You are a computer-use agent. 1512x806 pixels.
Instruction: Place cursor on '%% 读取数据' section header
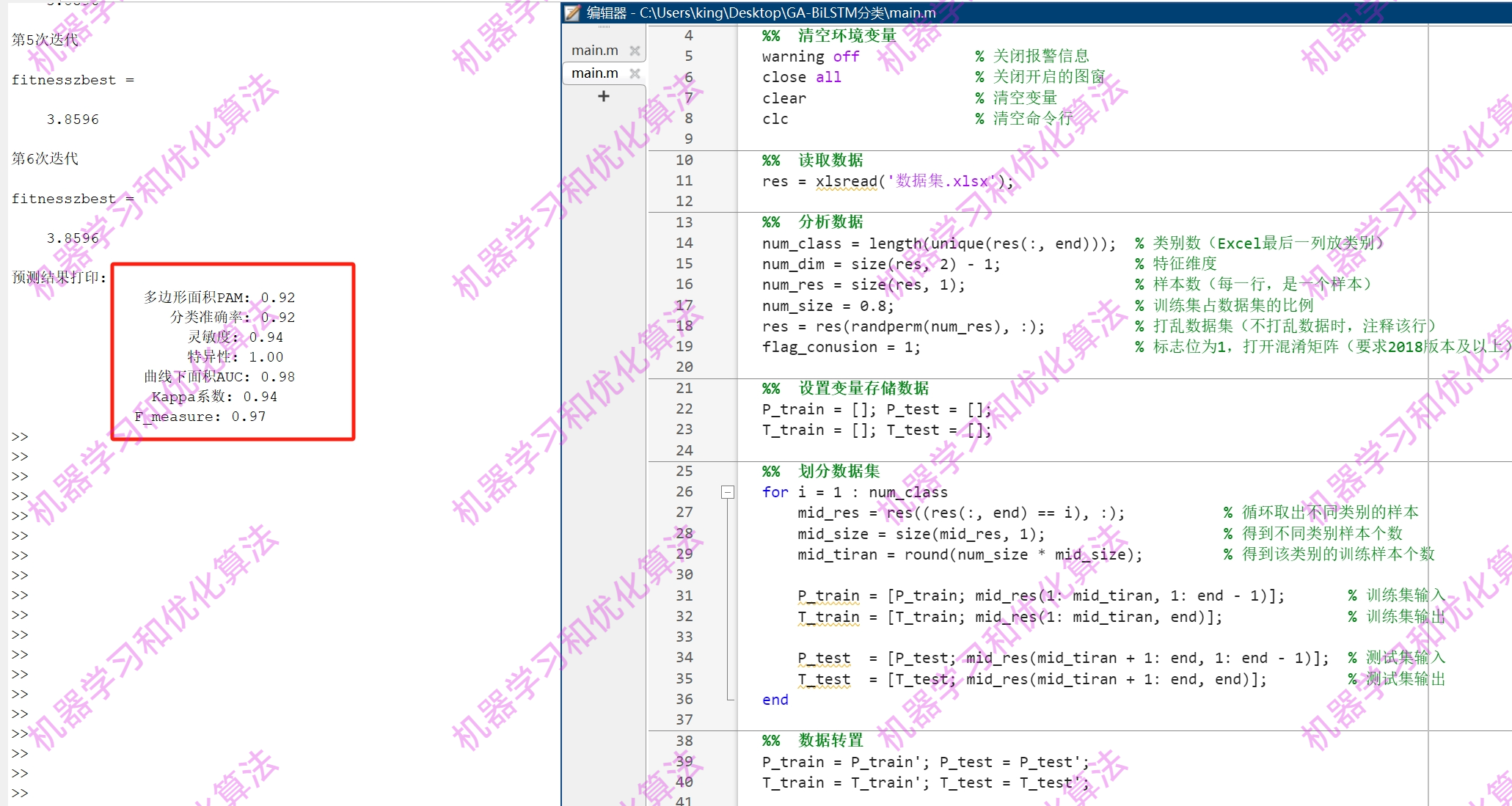(x=830, y=160)
